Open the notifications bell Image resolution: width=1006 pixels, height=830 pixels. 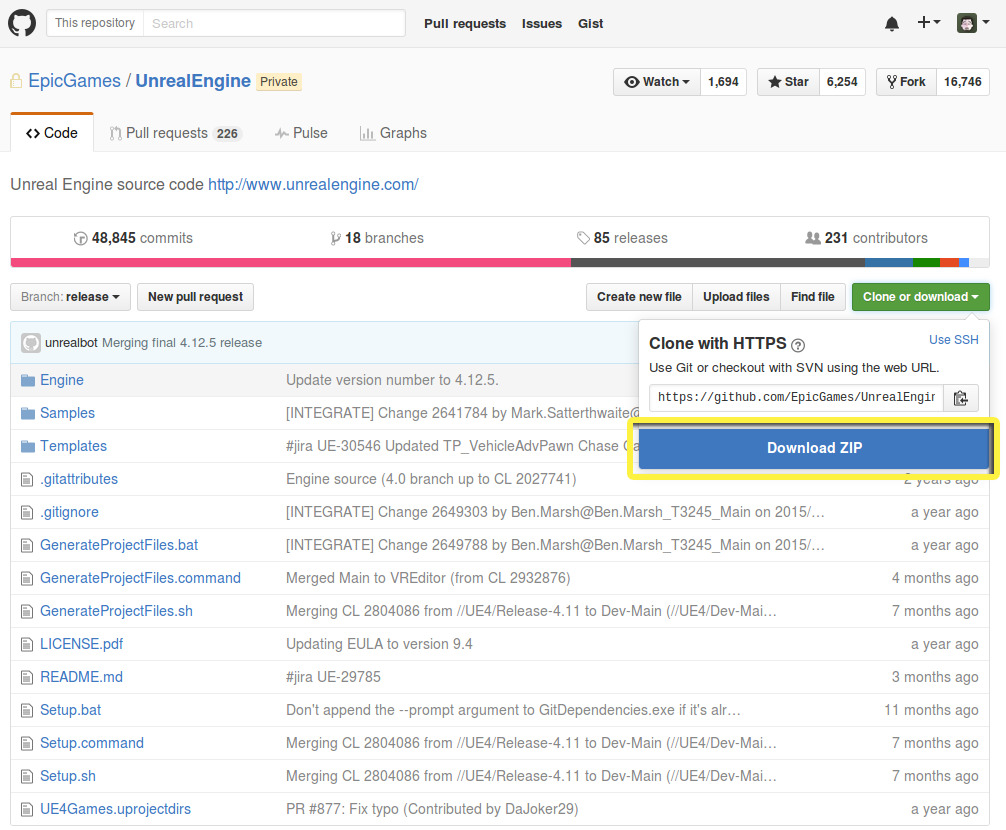(892, 23)
